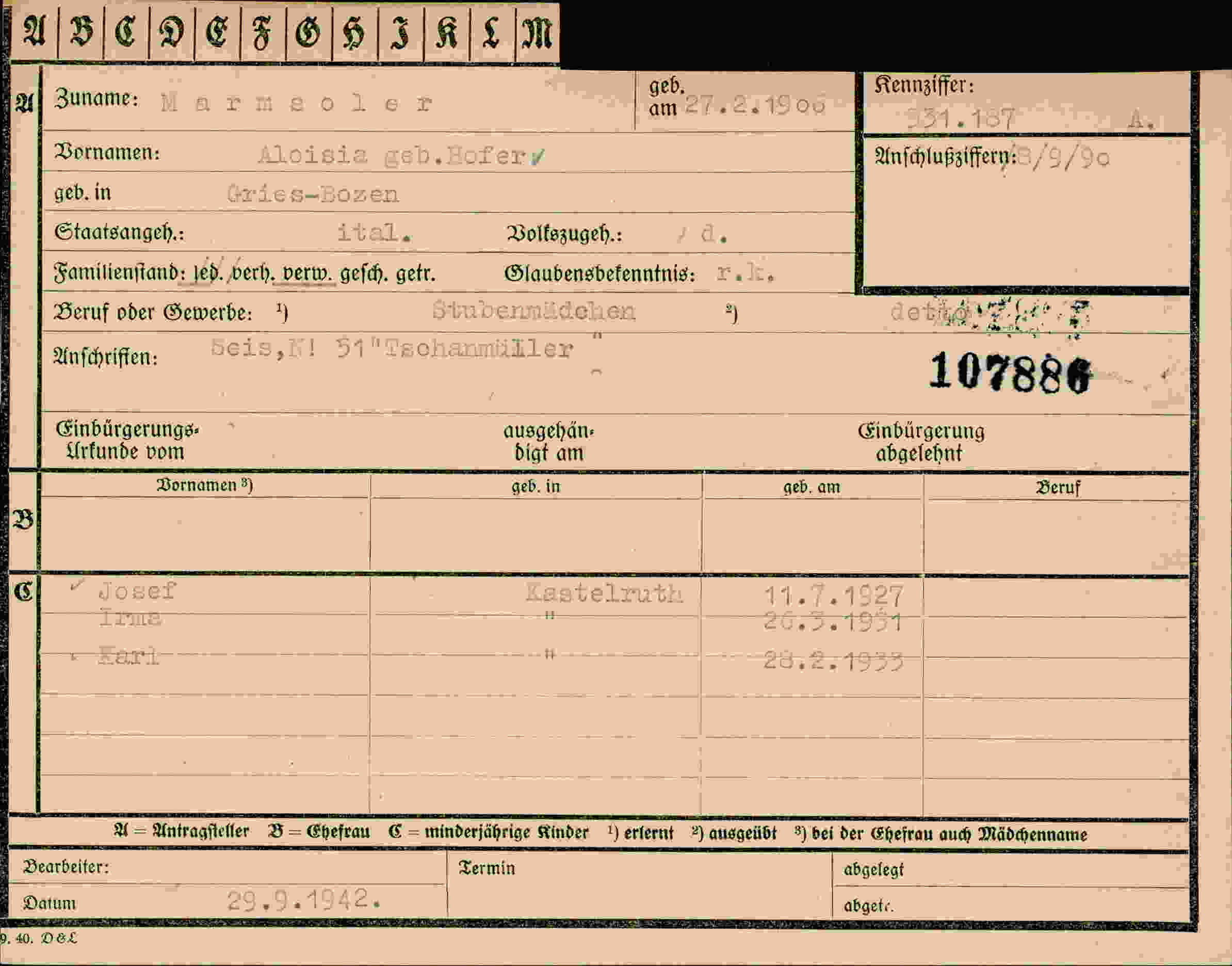Viewport: 1232px width, 966px height.
Task: Click Irma's birth date ending 1931
Action: pyautogui.click(x=832, y=622)
